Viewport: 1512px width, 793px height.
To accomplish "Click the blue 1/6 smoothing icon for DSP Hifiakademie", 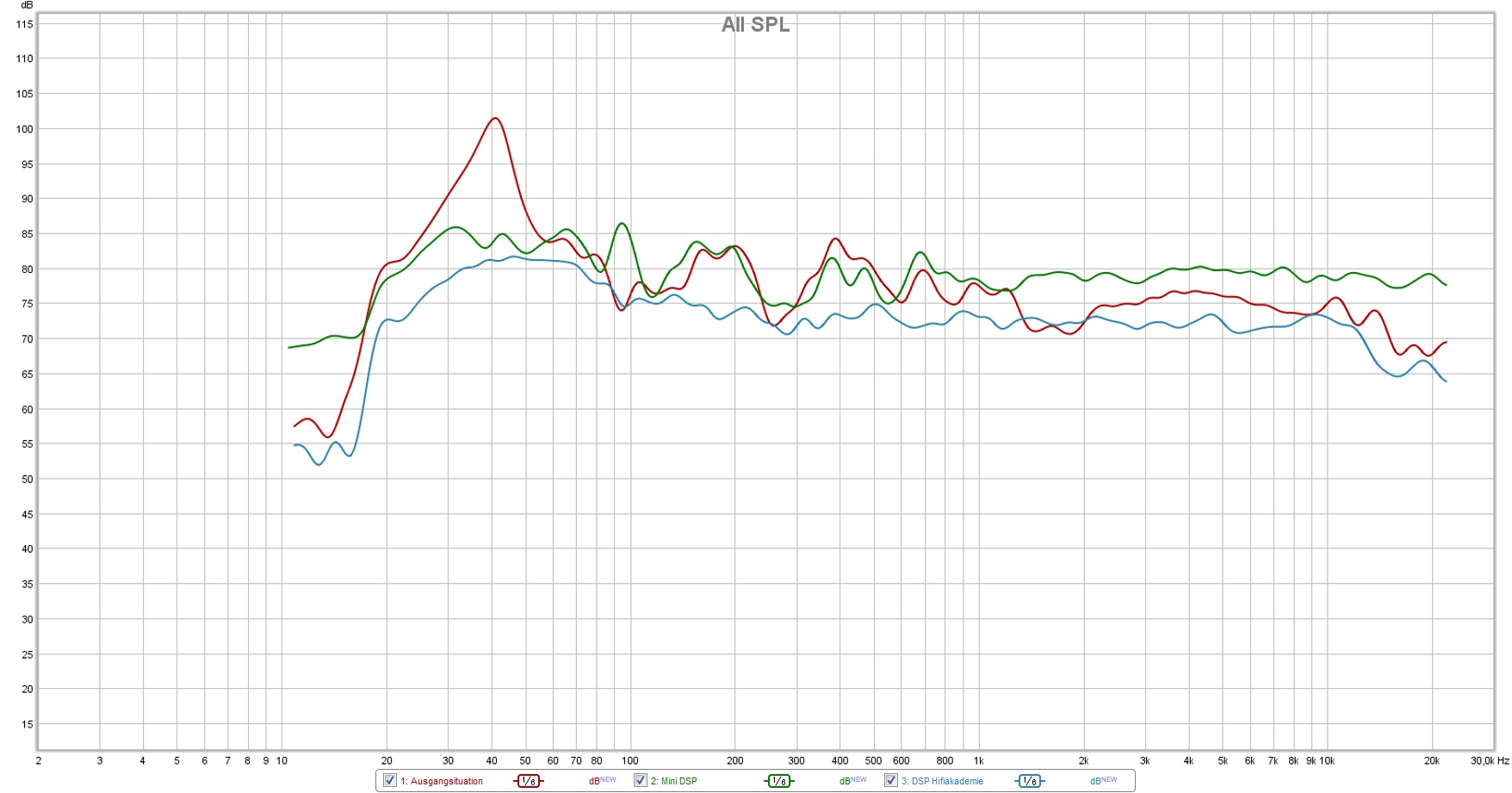I will point(1029,781).
